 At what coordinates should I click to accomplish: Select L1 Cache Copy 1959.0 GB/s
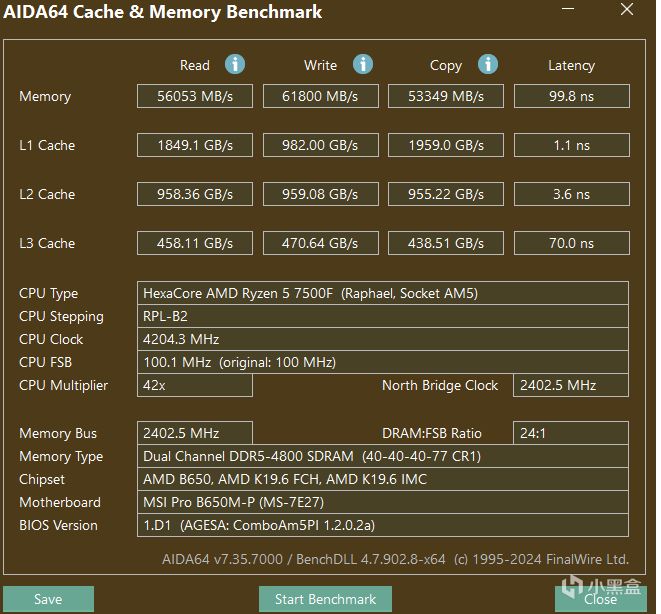coord(446,145)
